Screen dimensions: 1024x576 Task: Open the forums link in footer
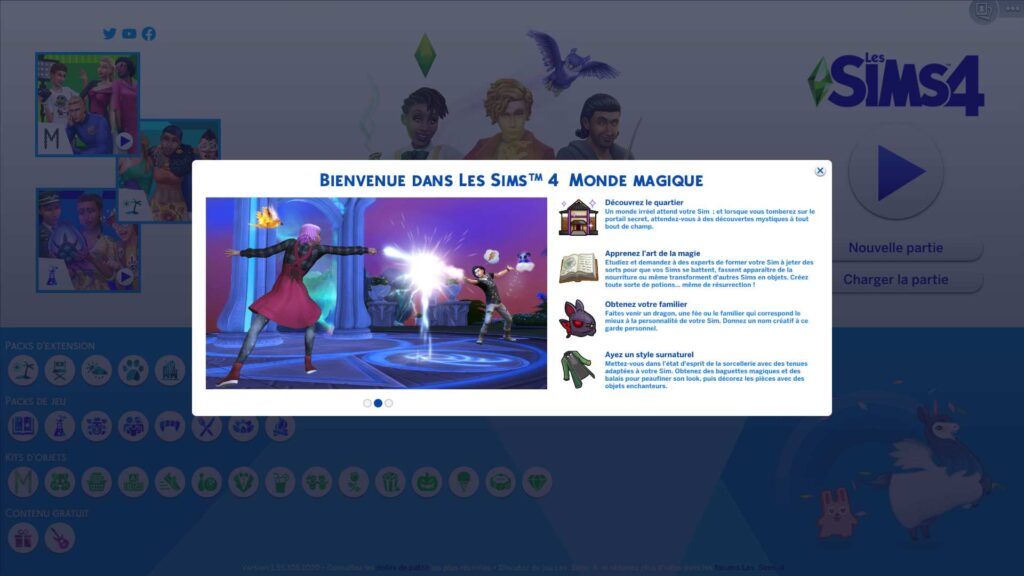(x=748, y=568)
